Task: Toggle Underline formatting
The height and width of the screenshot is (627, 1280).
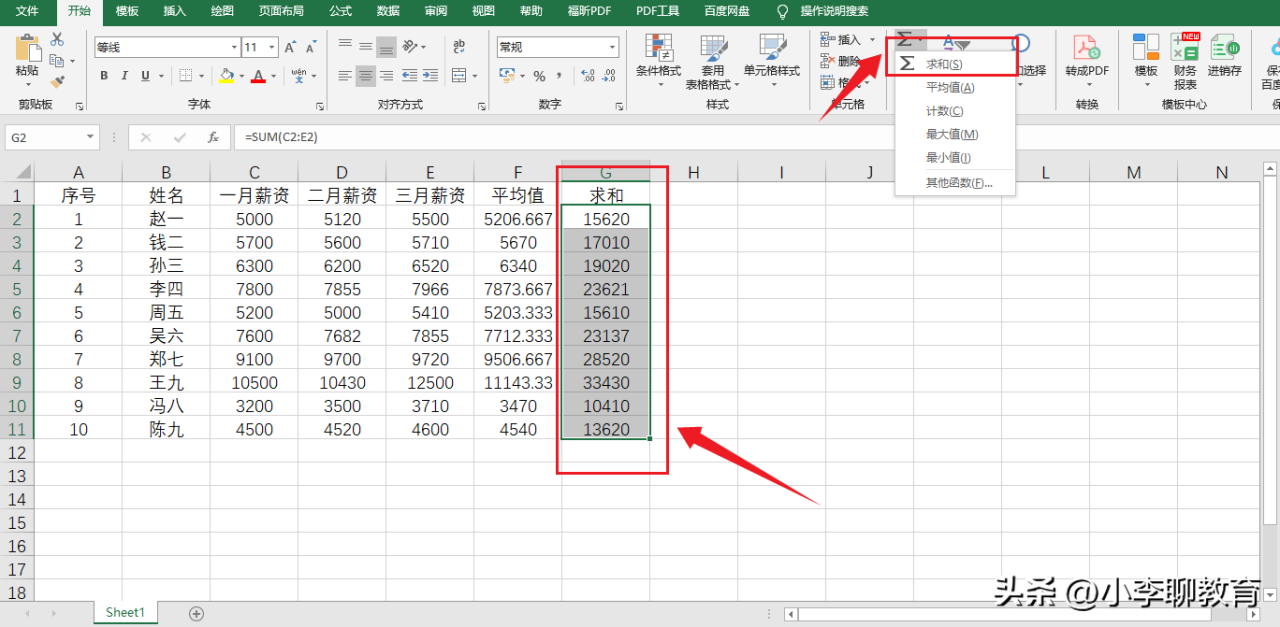Action: [x=146, y=76]
